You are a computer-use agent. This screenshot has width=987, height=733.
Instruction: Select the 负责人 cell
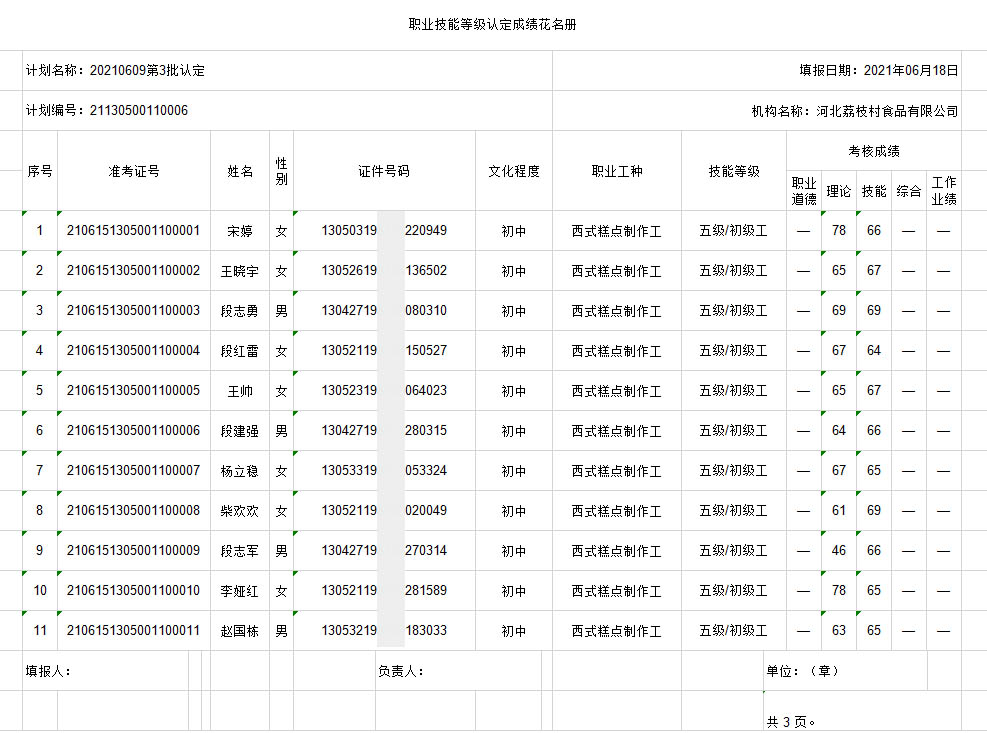[400, 671]
